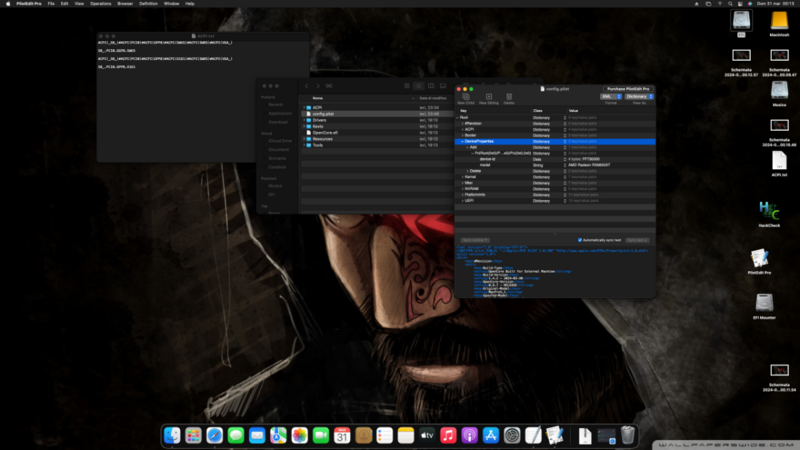This screenshot has height=450, width=800.
Task: Open the XML format dropdown
Action: [x=610, y=97]
